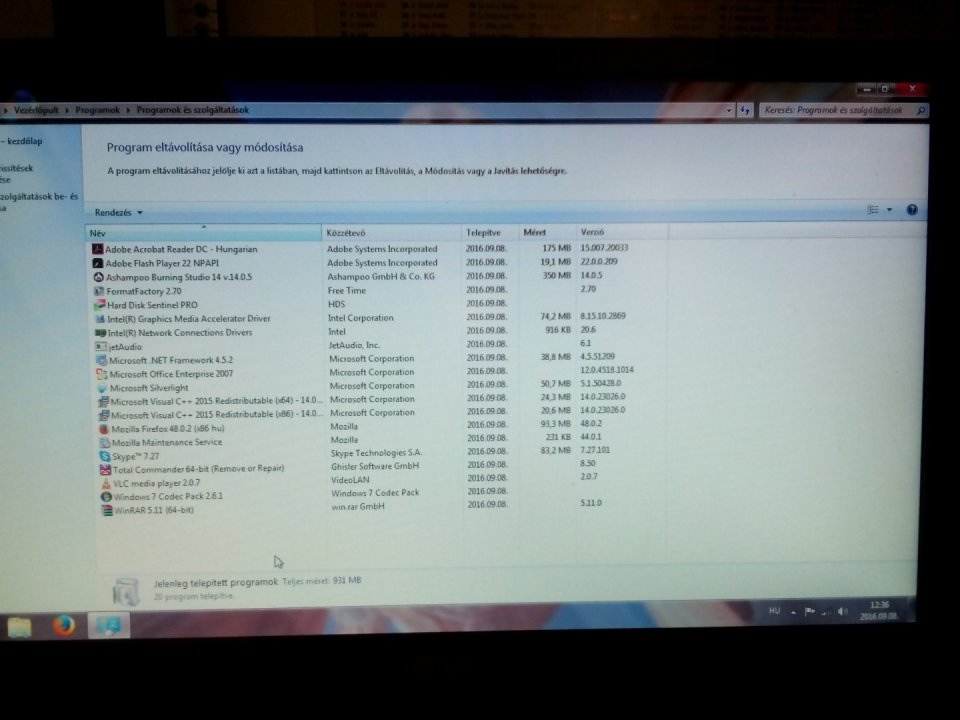Select Microsoft .NET Framework 4.5.2 icon
The image size is (960, 720).
click(102, 360)
